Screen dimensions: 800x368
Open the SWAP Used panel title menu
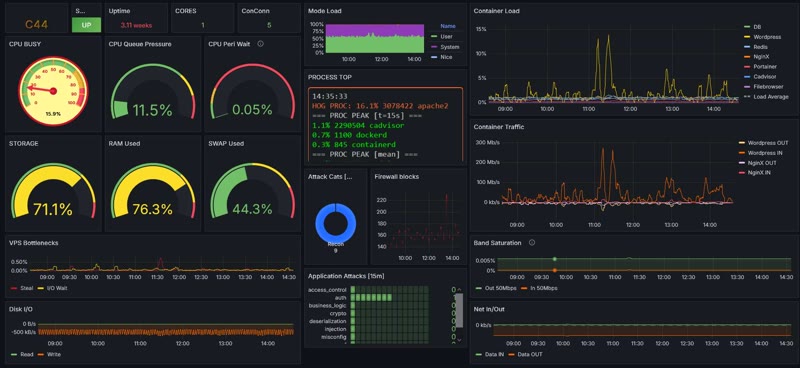[226, 143]
